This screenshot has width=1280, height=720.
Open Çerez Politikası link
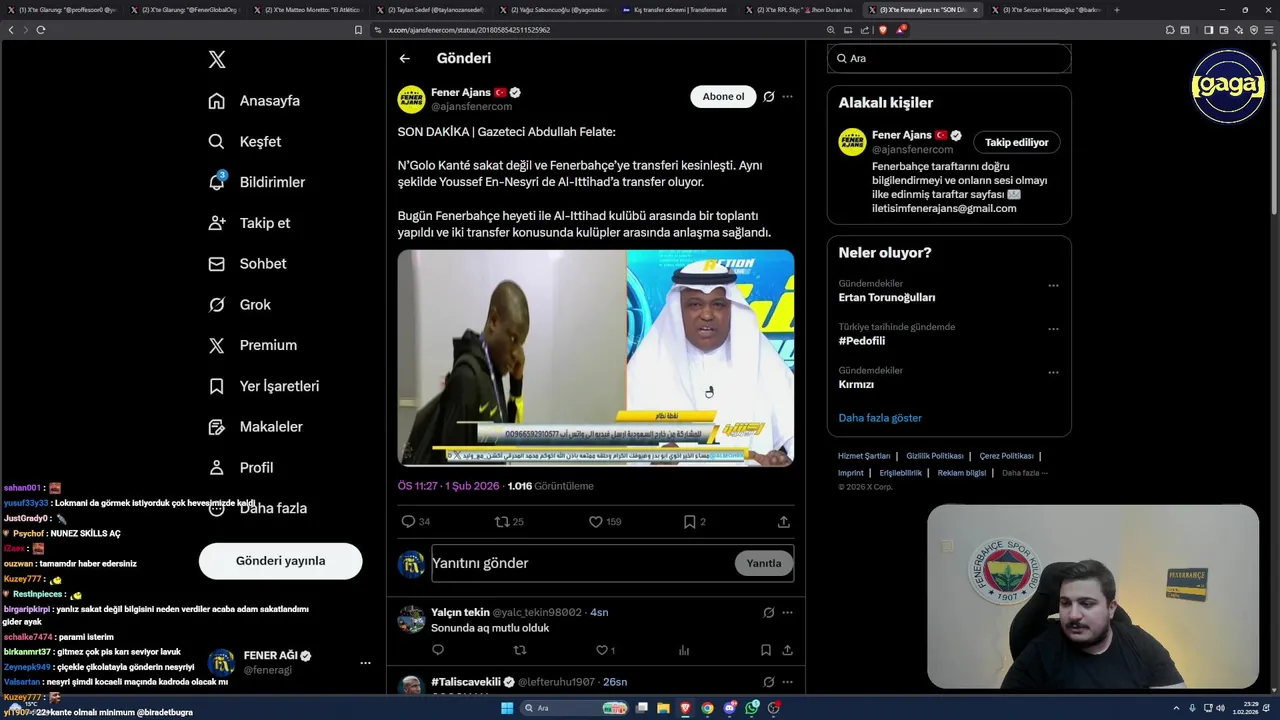(1006, 456)
